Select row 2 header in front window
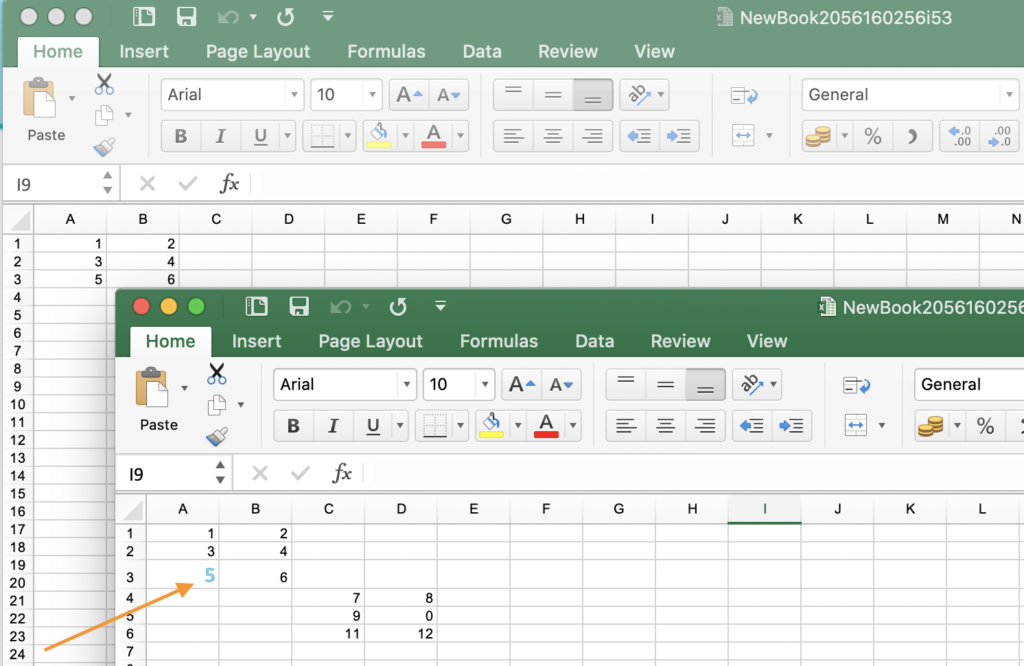 pos(130,551)
